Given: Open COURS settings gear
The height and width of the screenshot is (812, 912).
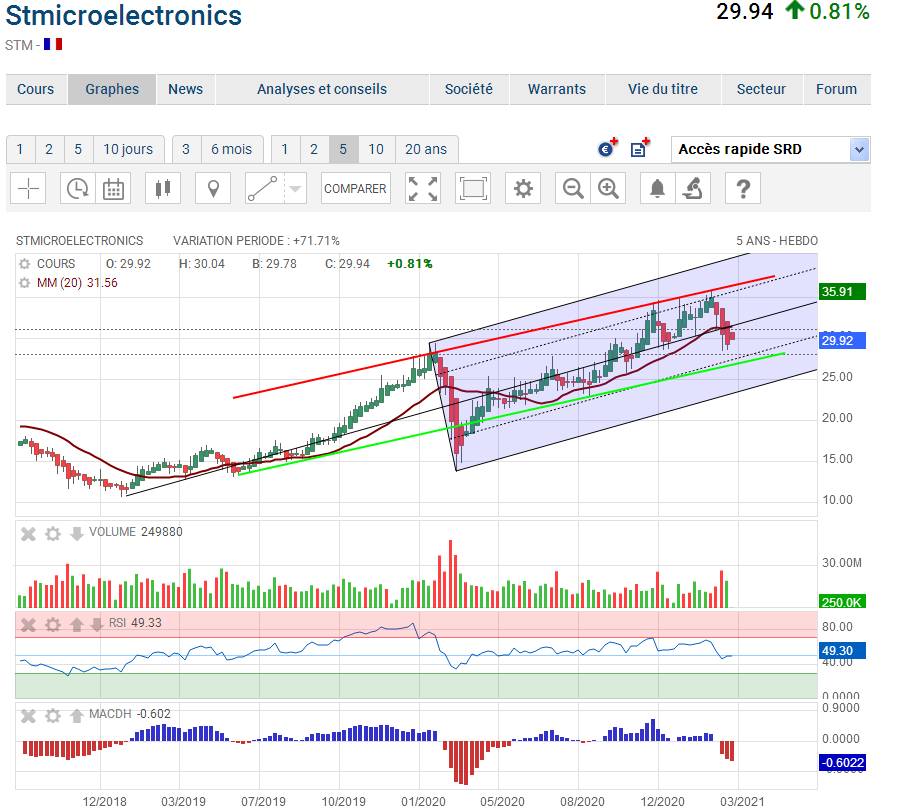Looking at the screenshot, I should [24, 264].
